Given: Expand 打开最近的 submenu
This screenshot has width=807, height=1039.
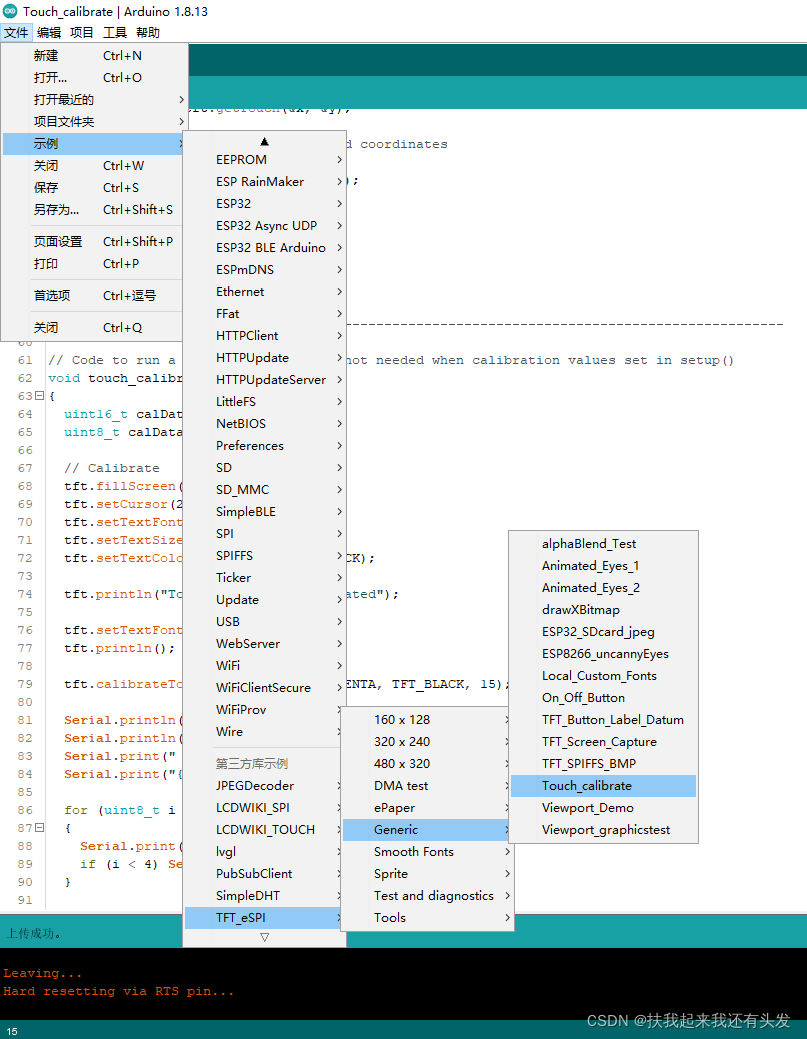Looking at the screenshot, I should 93,99.
